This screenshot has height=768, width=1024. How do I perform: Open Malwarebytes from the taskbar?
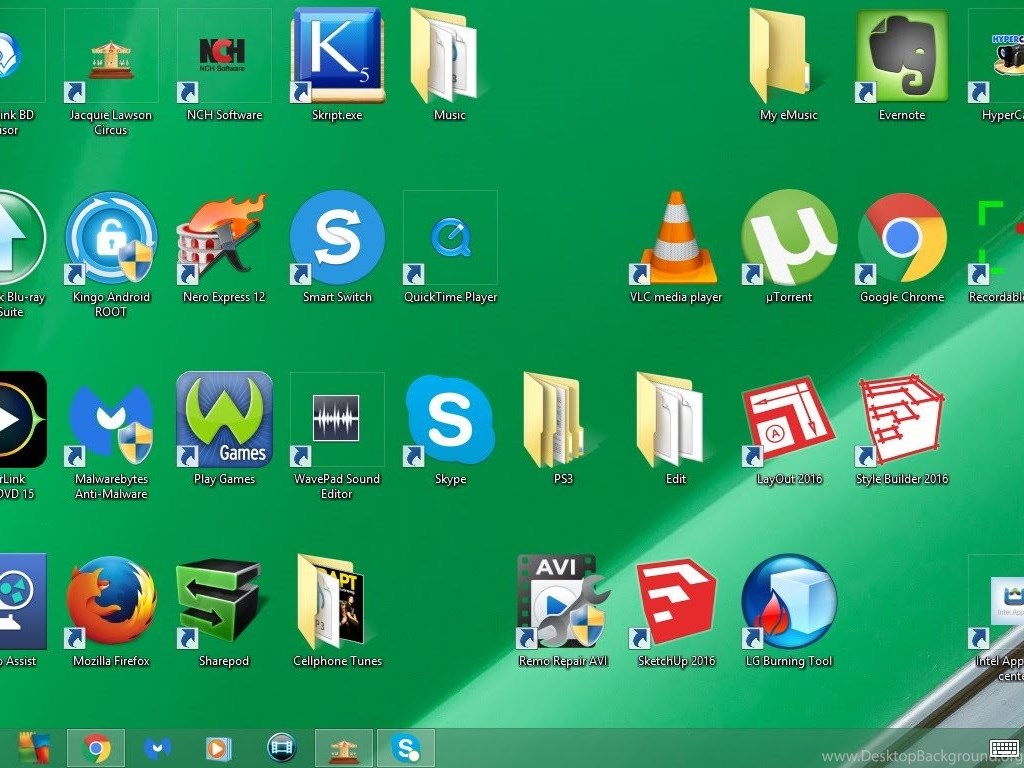point(157,748)
